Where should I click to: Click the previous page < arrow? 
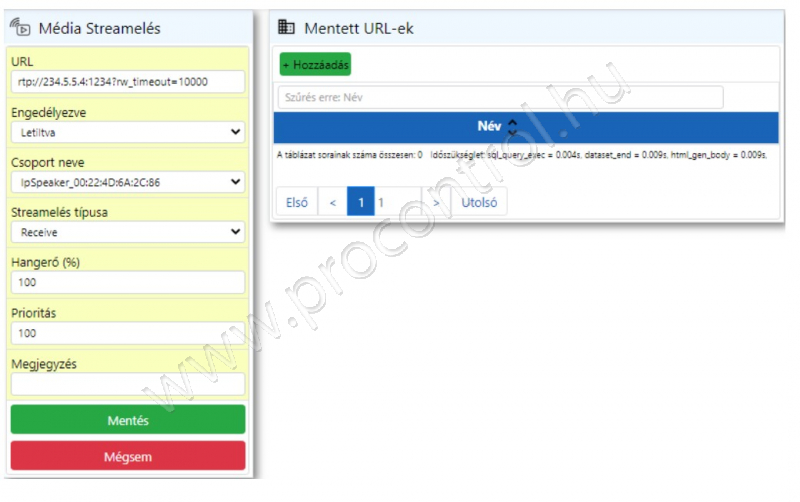click(333, 202)
